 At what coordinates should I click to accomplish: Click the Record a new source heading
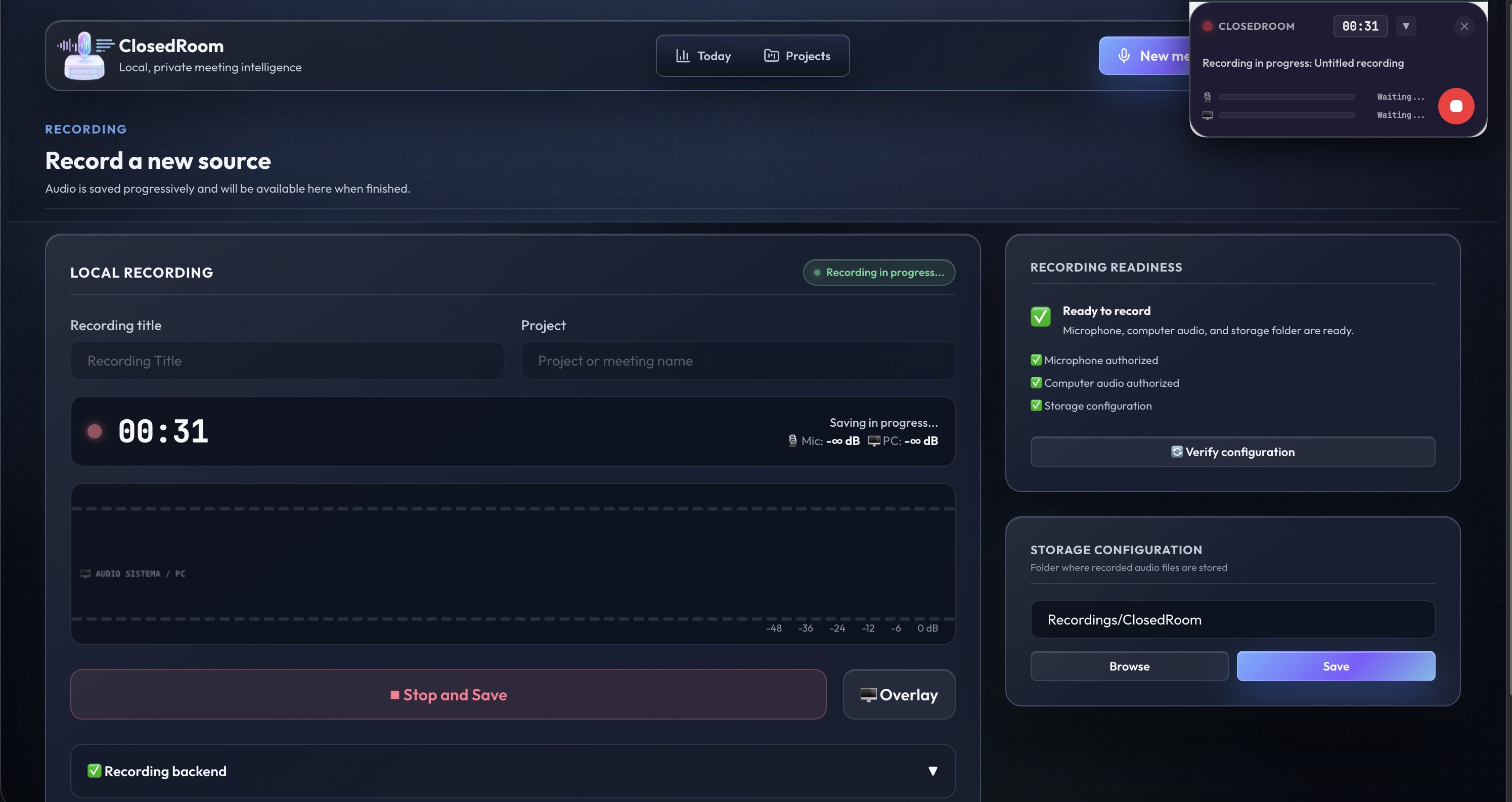point(158,160)
